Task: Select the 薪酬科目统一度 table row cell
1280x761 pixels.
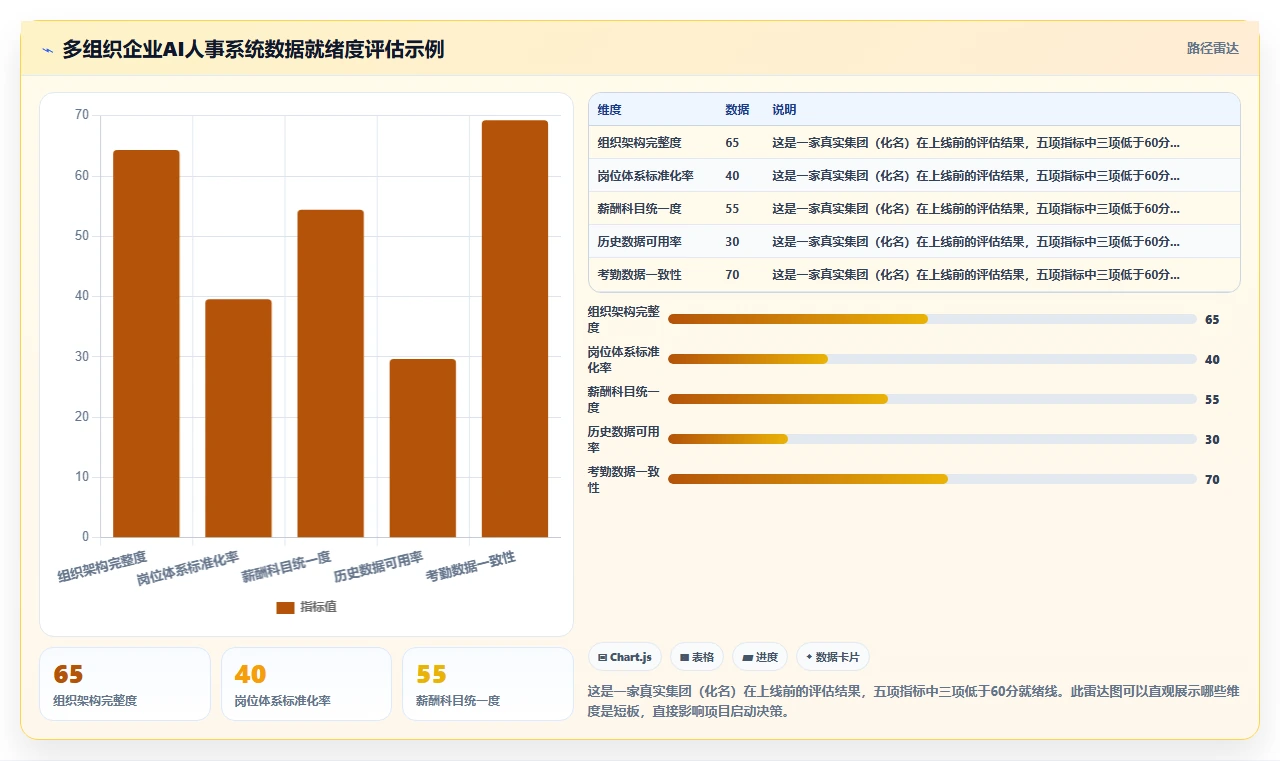Action: (x=640, y=209)
